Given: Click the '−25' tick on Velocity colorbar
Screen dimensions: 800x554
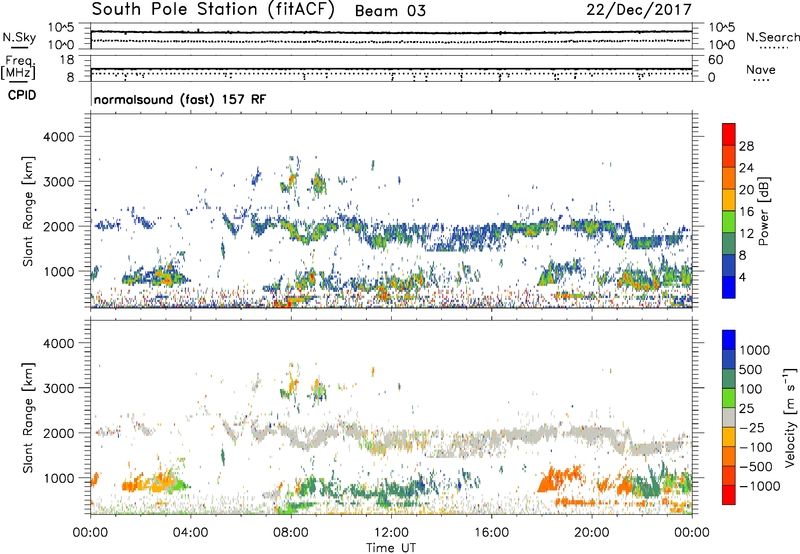Looking at the screenshot, I should point(752,428).
